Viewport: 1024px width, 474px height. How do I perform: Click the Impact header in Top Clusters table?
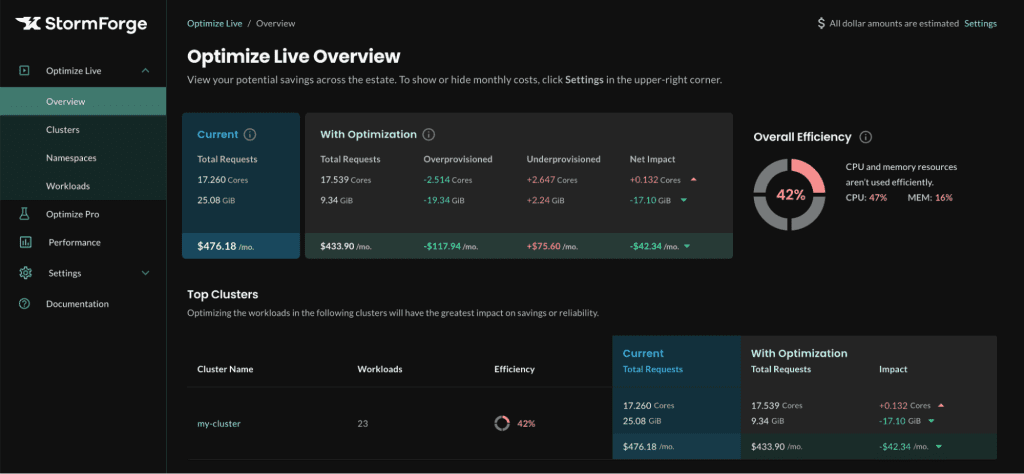893,369
